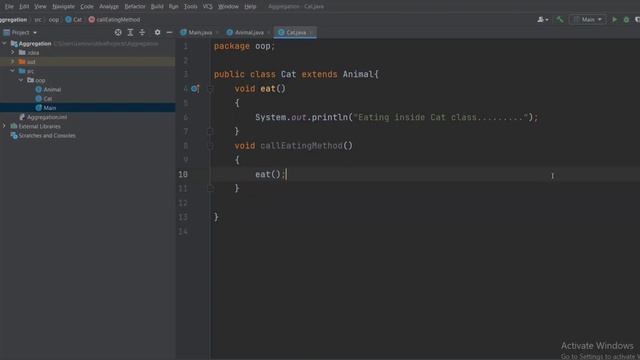Open the Refactor menu
This screenshot has width=640, height=360.
[135, 7]
